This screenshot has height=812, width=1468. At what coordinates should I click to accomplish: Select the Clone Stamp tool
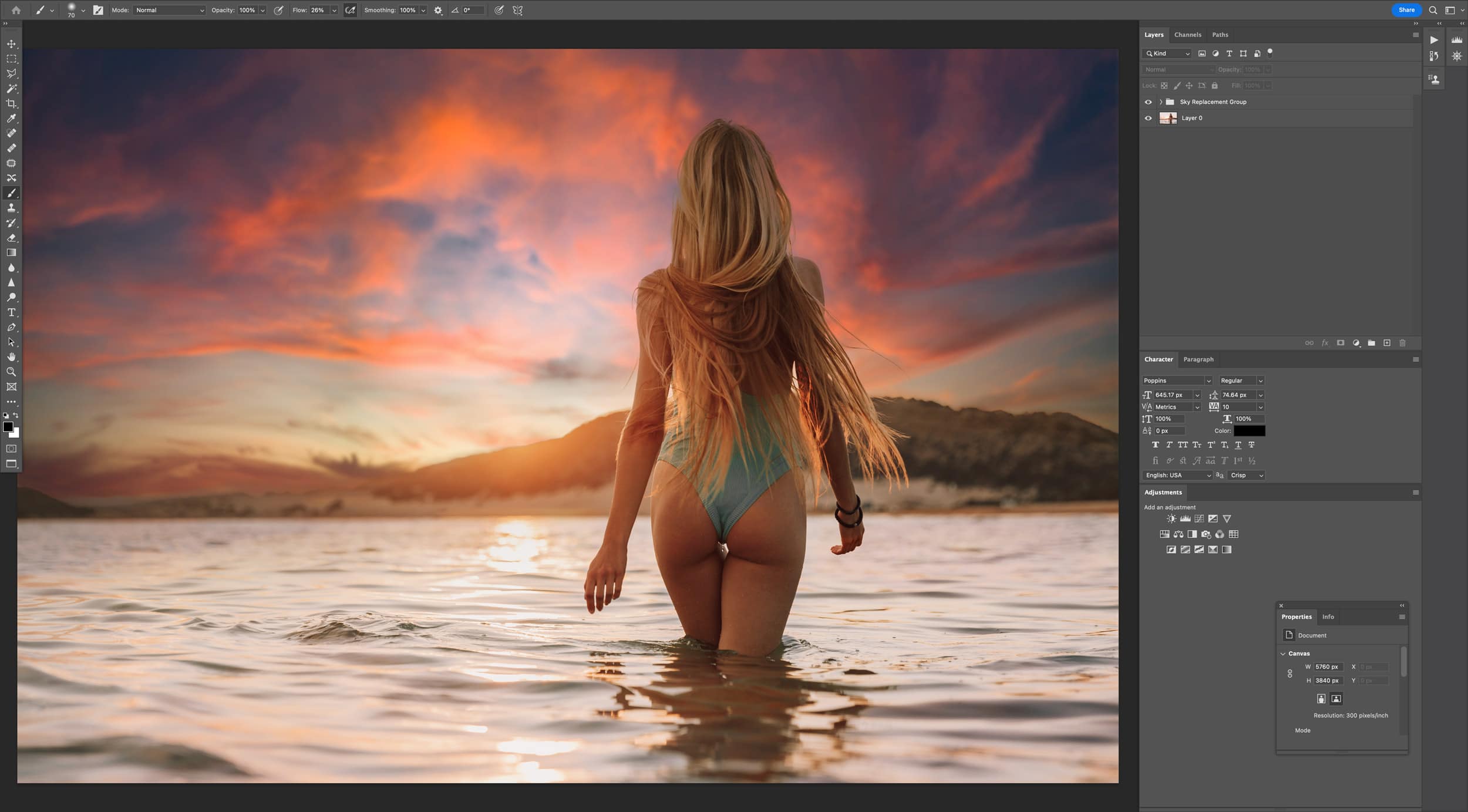(11, 208)
